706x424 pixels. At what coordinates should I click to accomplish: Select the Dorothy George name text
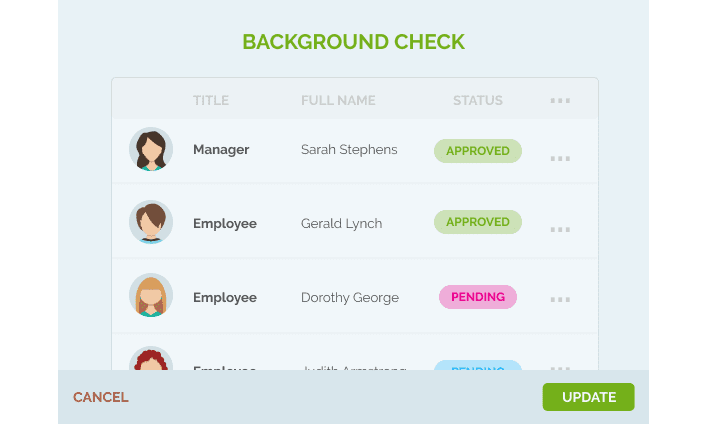click(x=350, y=298)
